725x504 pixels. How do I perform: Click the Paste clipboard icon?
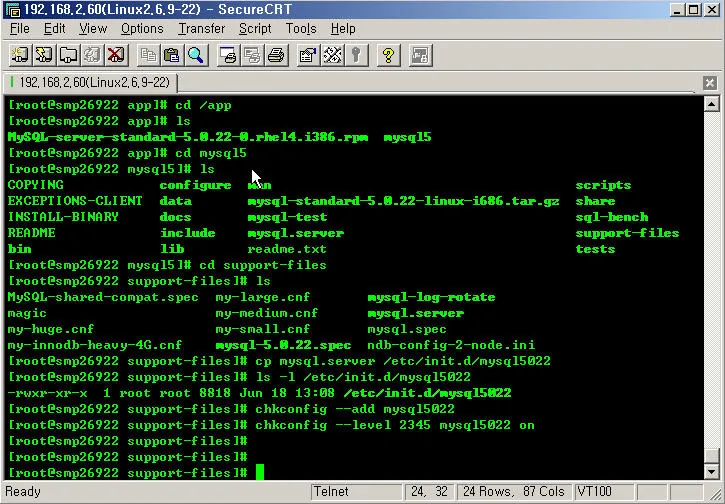click(x=172, y=55)
